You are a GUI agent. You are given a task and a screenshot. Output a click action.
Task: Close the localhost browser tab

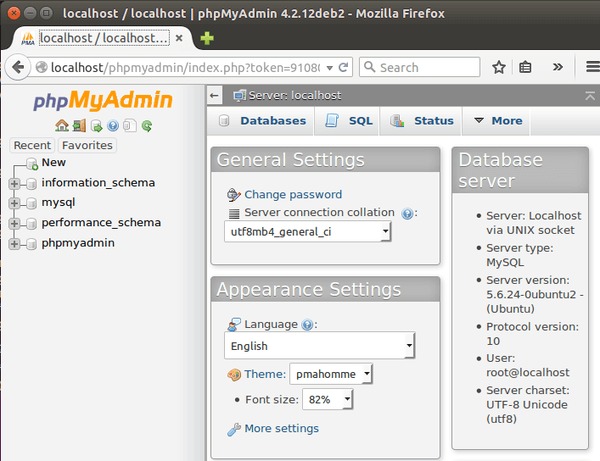coord(179,38)
